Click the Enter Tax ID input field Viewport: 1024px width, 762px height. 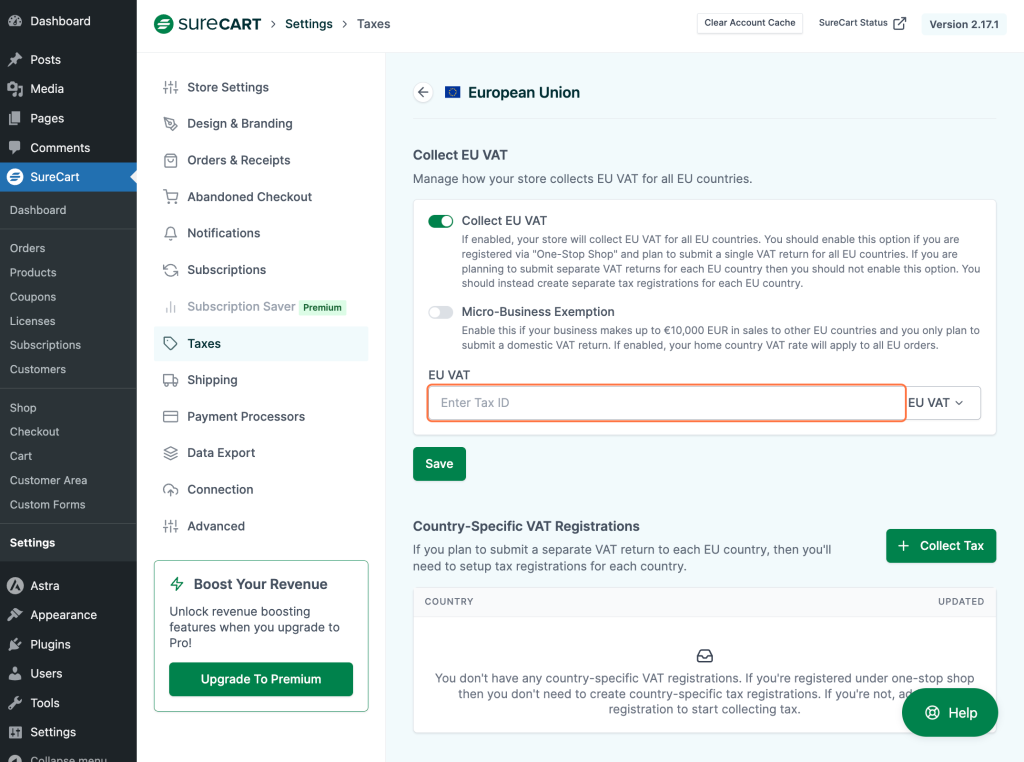click(x=666, y=403)
